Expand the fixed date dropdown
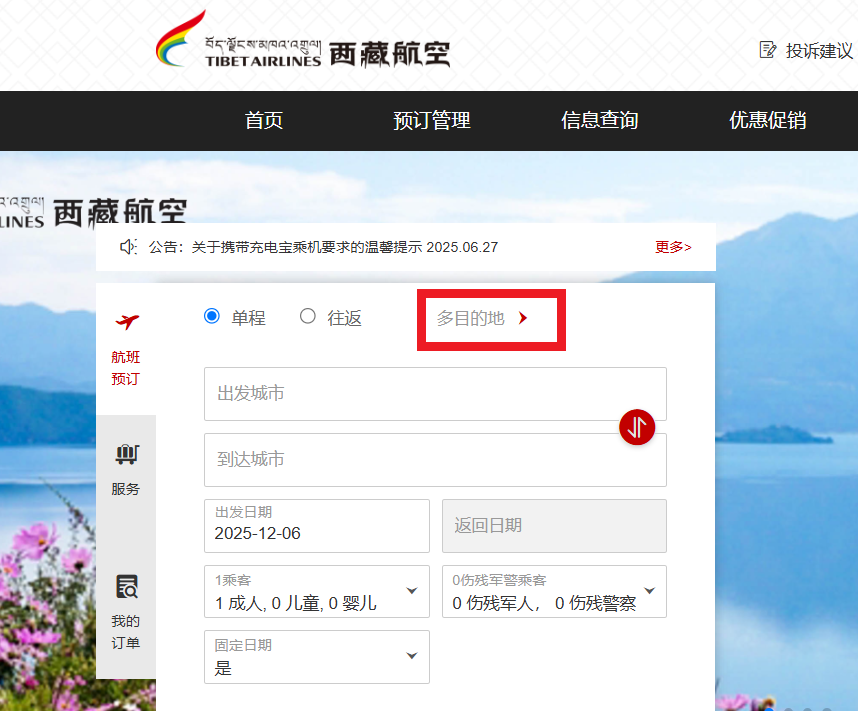The width and height of the screenshot is (858, 711). (x=411, y=657)
